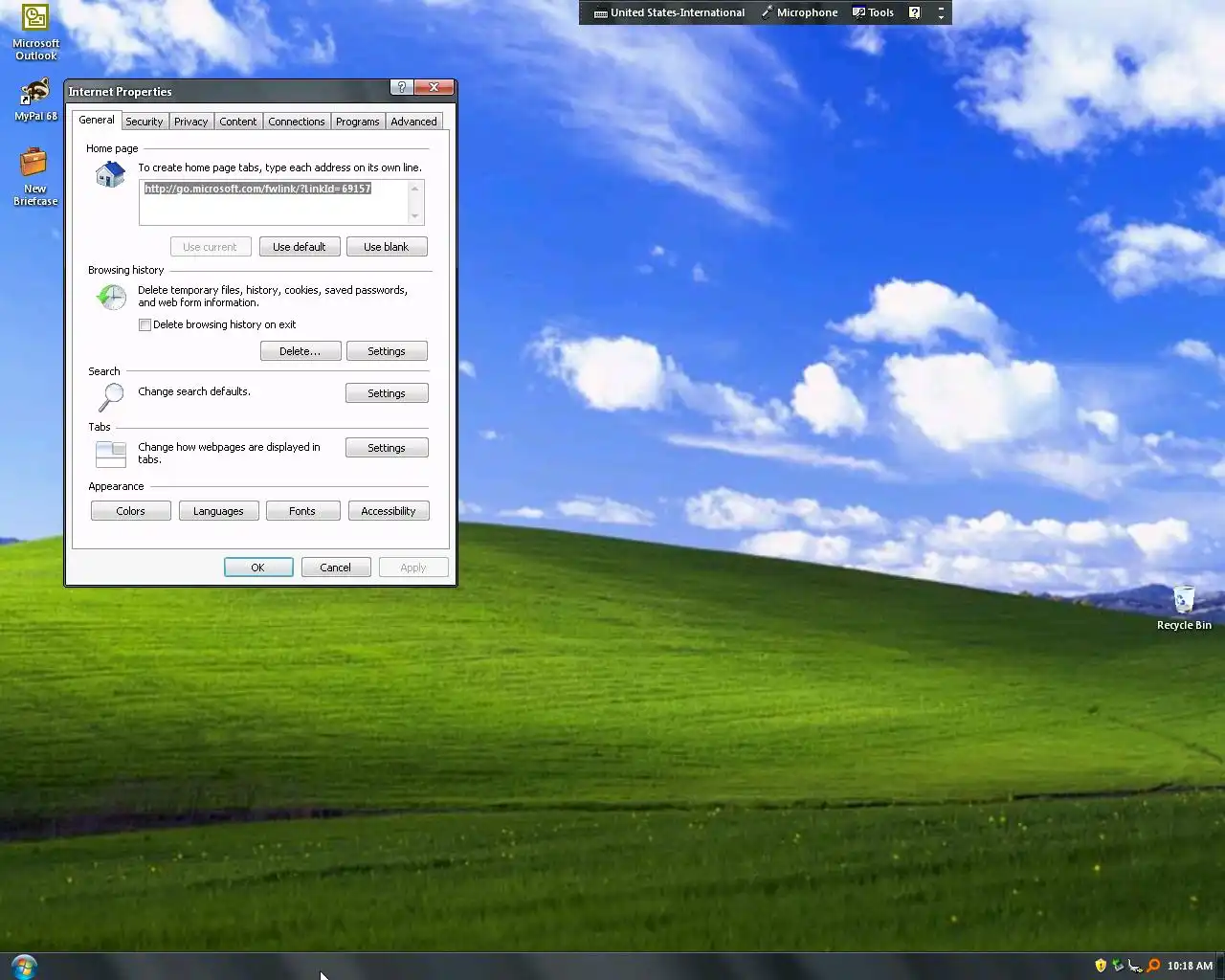
Task: Open United States-International keyboard layout menu
Action: pos(669,12)
